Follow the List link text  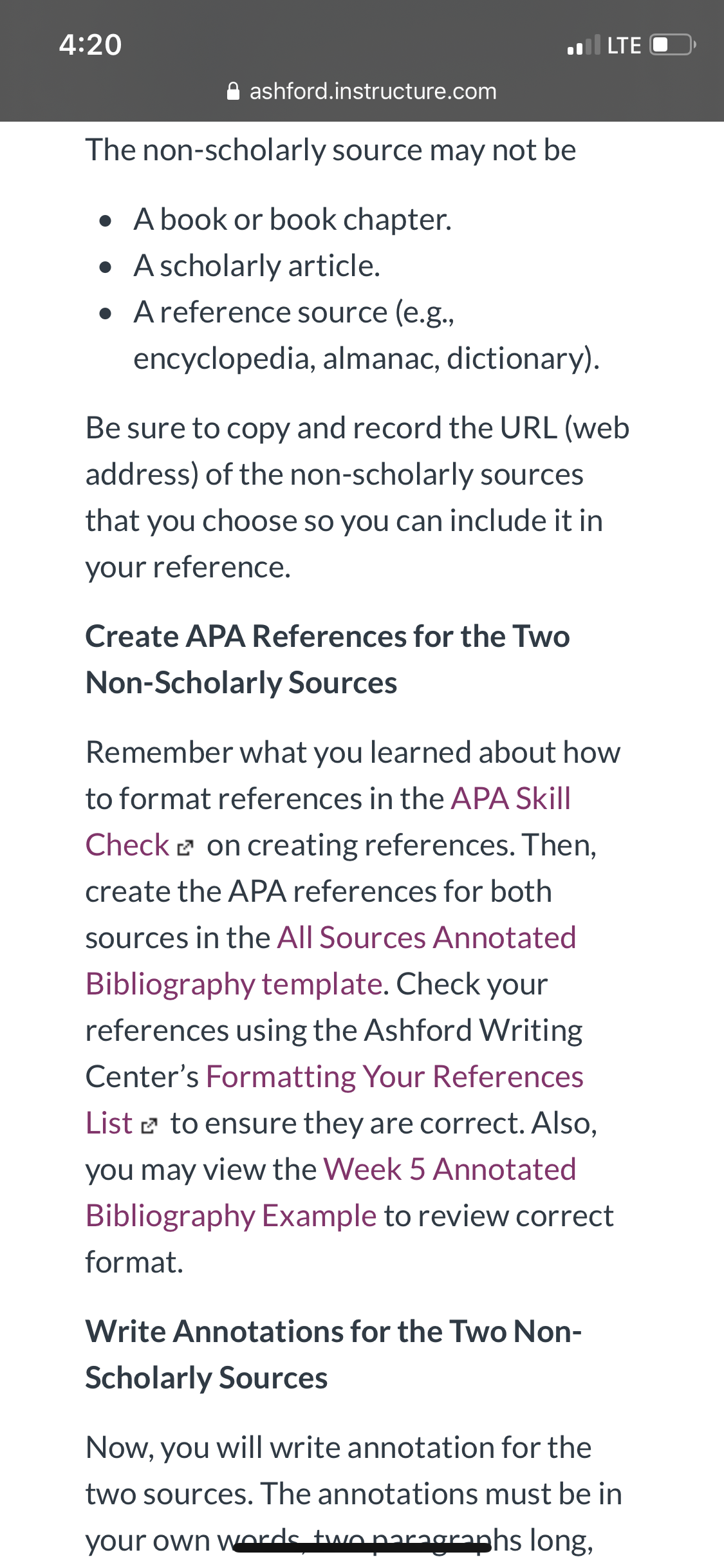(109, 1123)
